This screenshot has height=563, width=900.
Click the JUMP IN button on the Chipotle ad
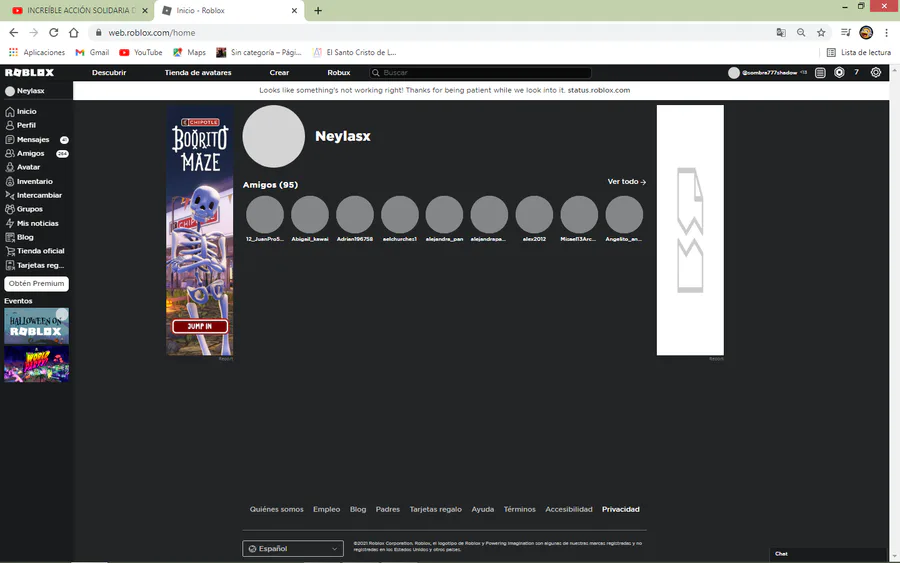point(200,326)
